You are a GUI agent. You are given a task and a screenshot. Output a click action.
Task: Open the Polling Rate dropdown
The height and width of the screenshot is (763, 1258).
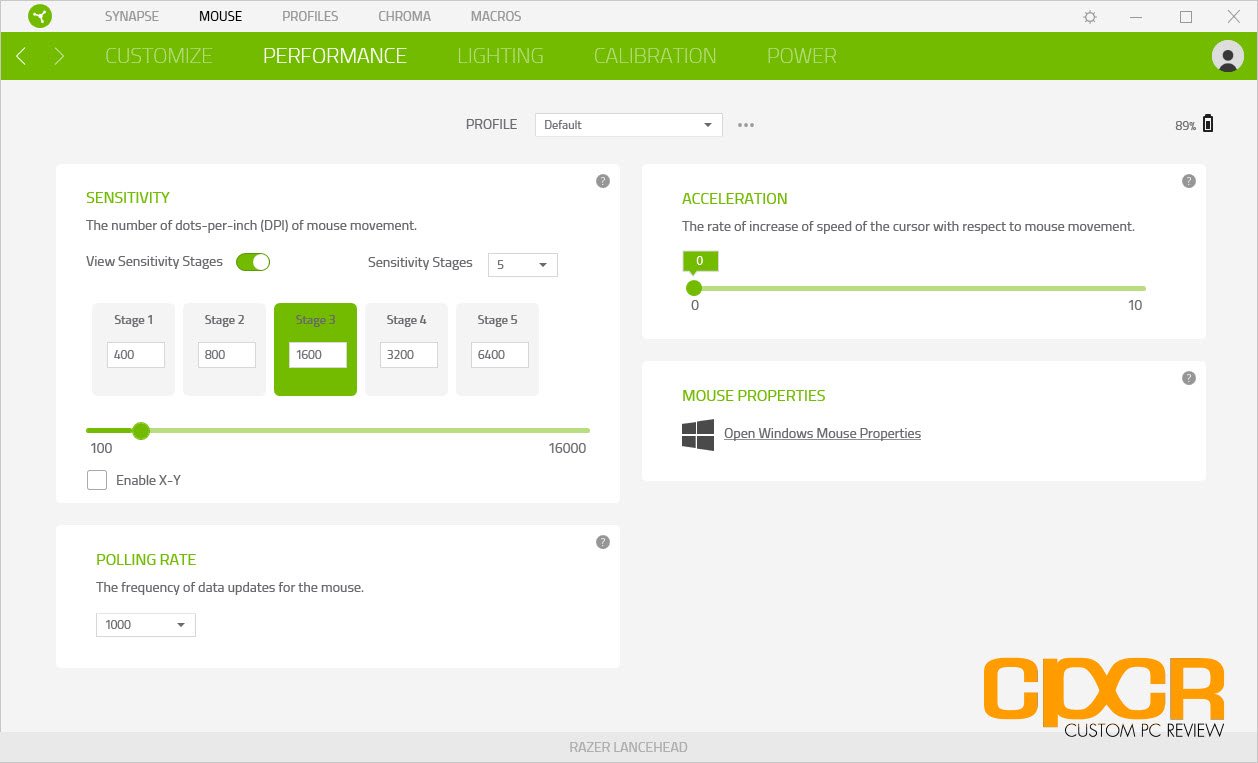[x=145, y=624]
